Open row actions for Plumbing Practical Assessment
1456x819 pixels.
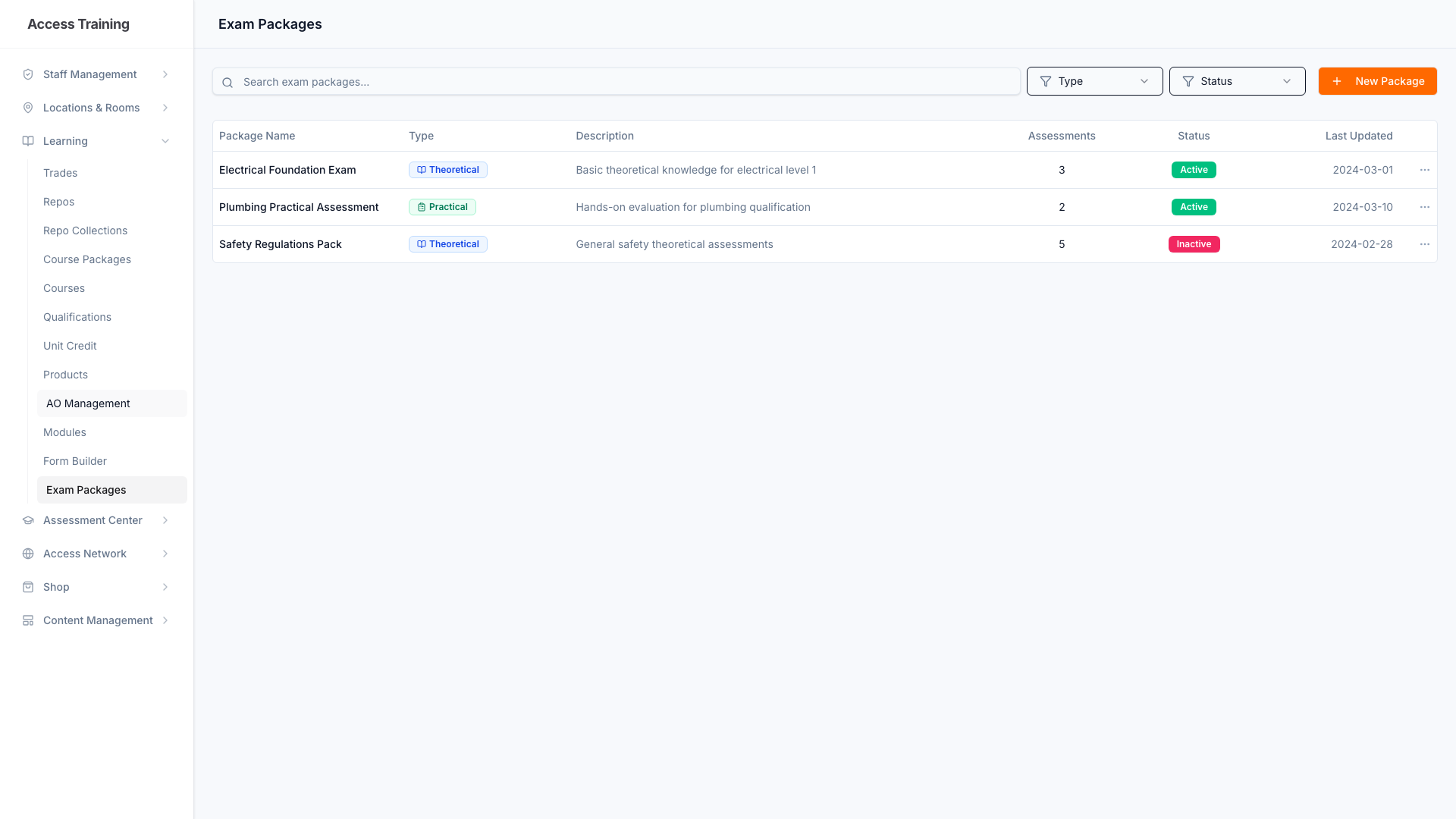pyautogui.click(x=1425, y=207)
